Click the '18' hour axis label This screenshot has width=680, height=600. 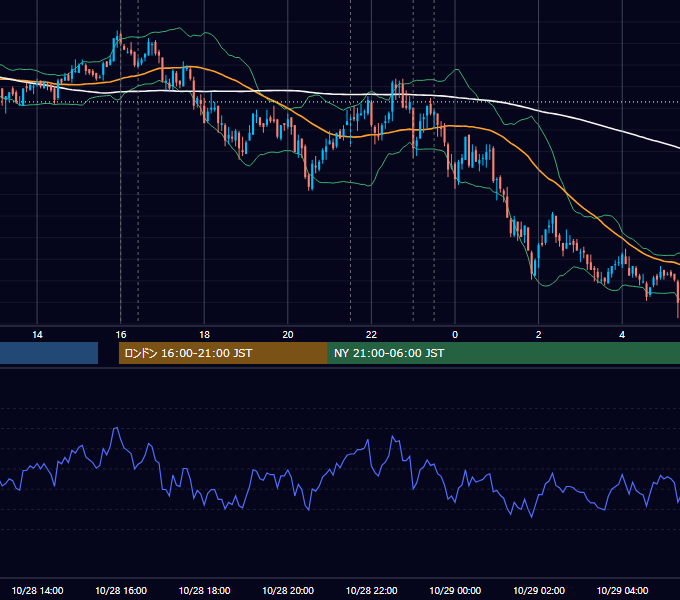click(x=204, y=335)
